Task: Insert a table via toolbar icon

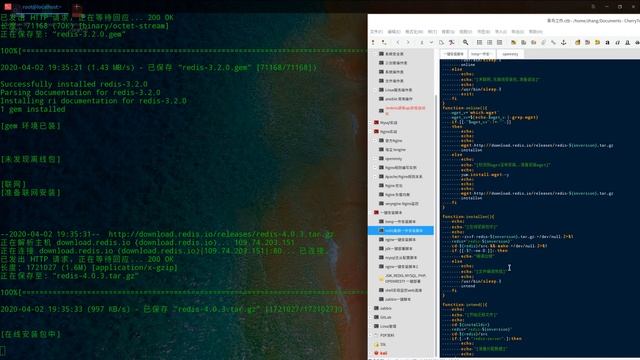Action: [523, 42]
